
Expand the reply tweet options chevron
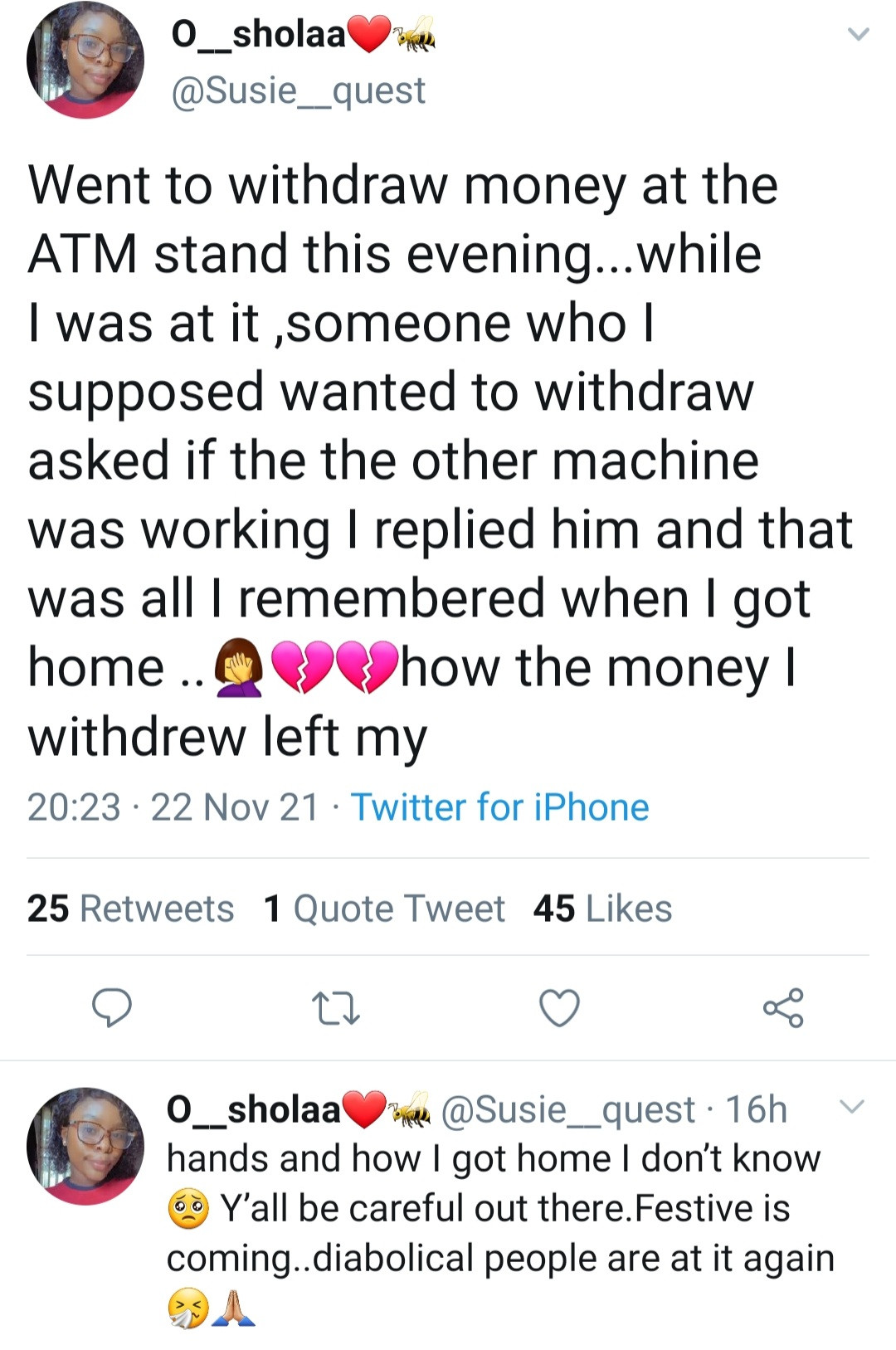point(852,1107)
